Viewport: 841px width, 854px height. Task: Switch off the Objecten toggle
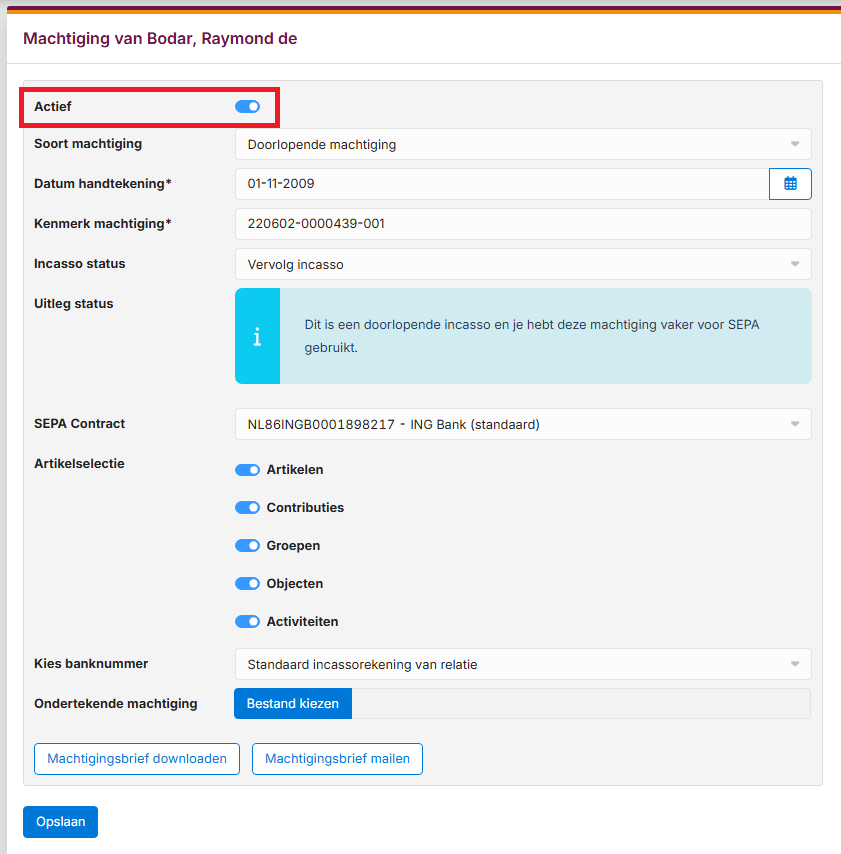coord(247,584)
